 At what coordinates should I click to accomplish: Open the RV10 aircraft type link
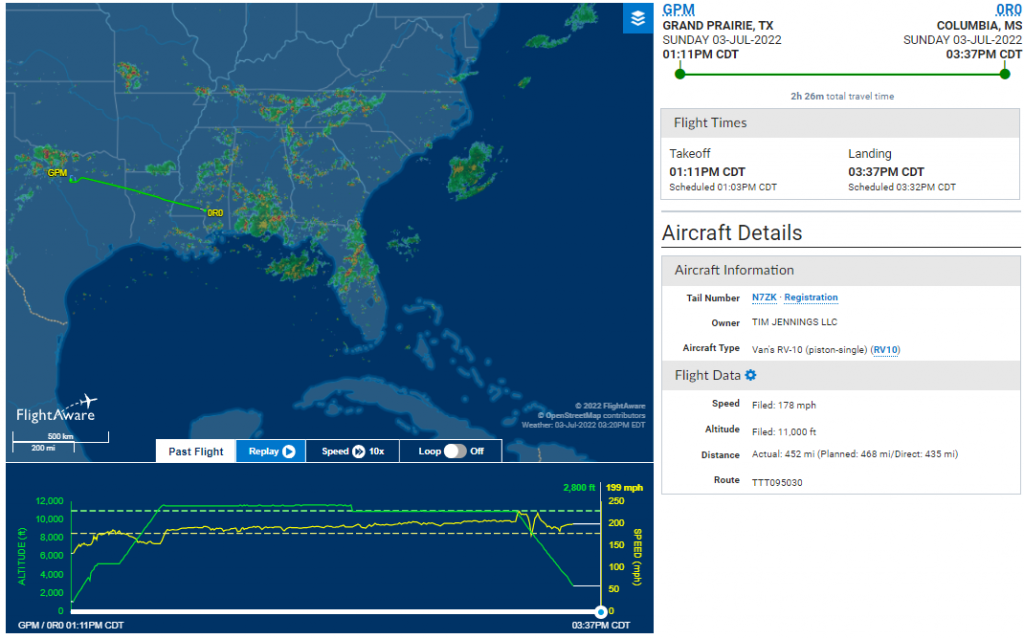(x=885, y=349)
